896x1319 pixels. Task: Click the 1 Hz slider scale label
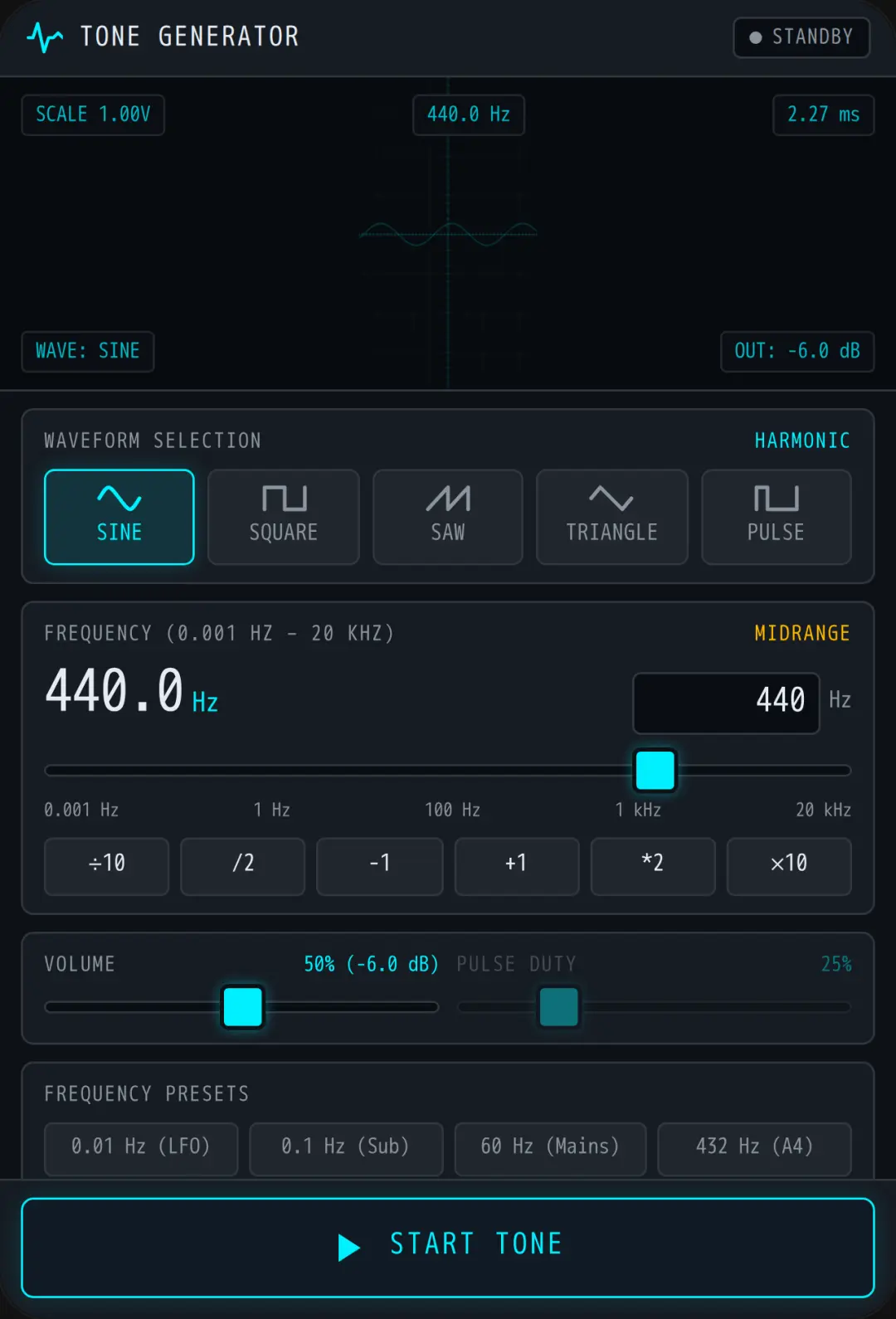pos(272,810)
